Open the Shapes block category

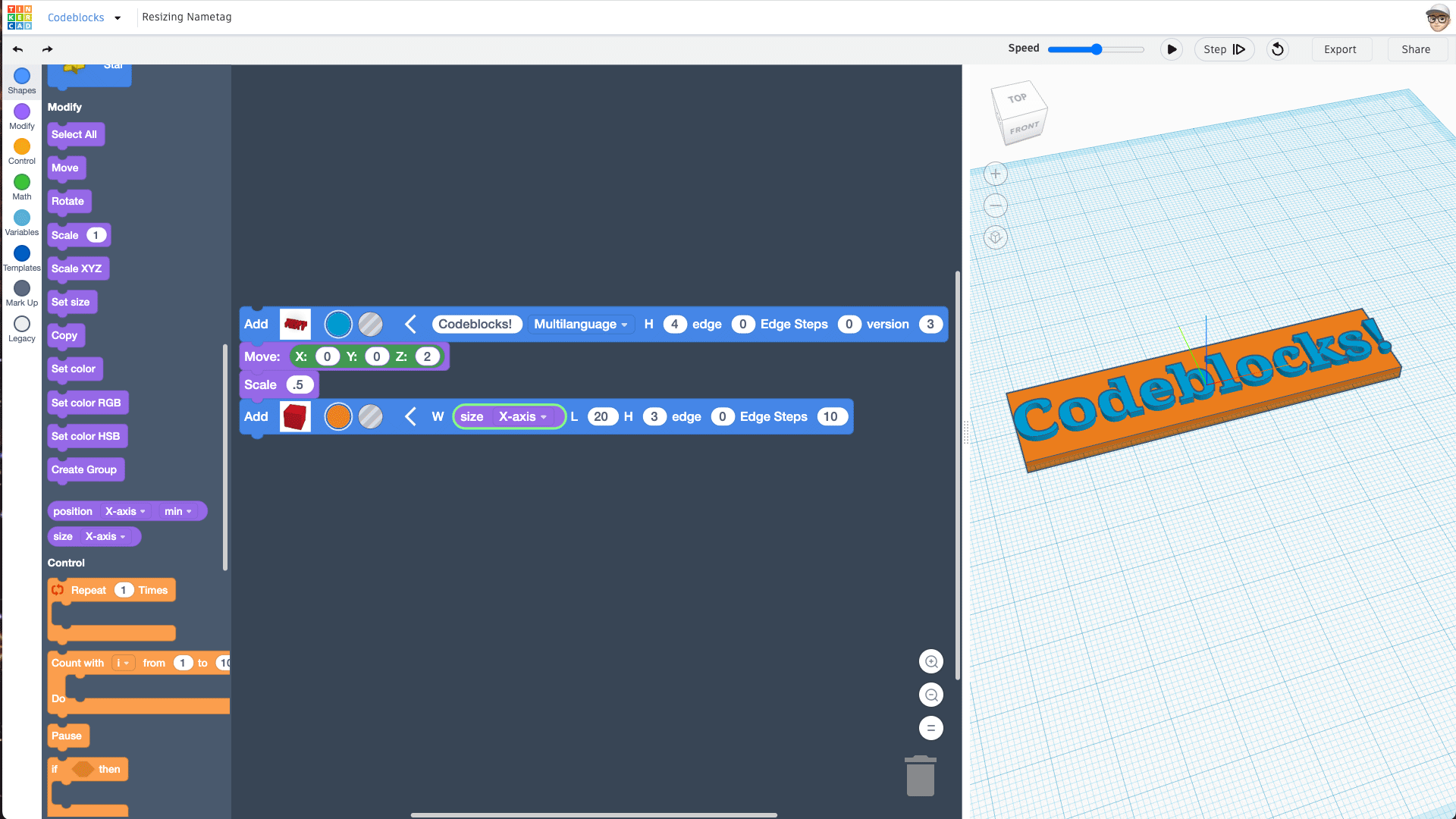pos(21,78)
